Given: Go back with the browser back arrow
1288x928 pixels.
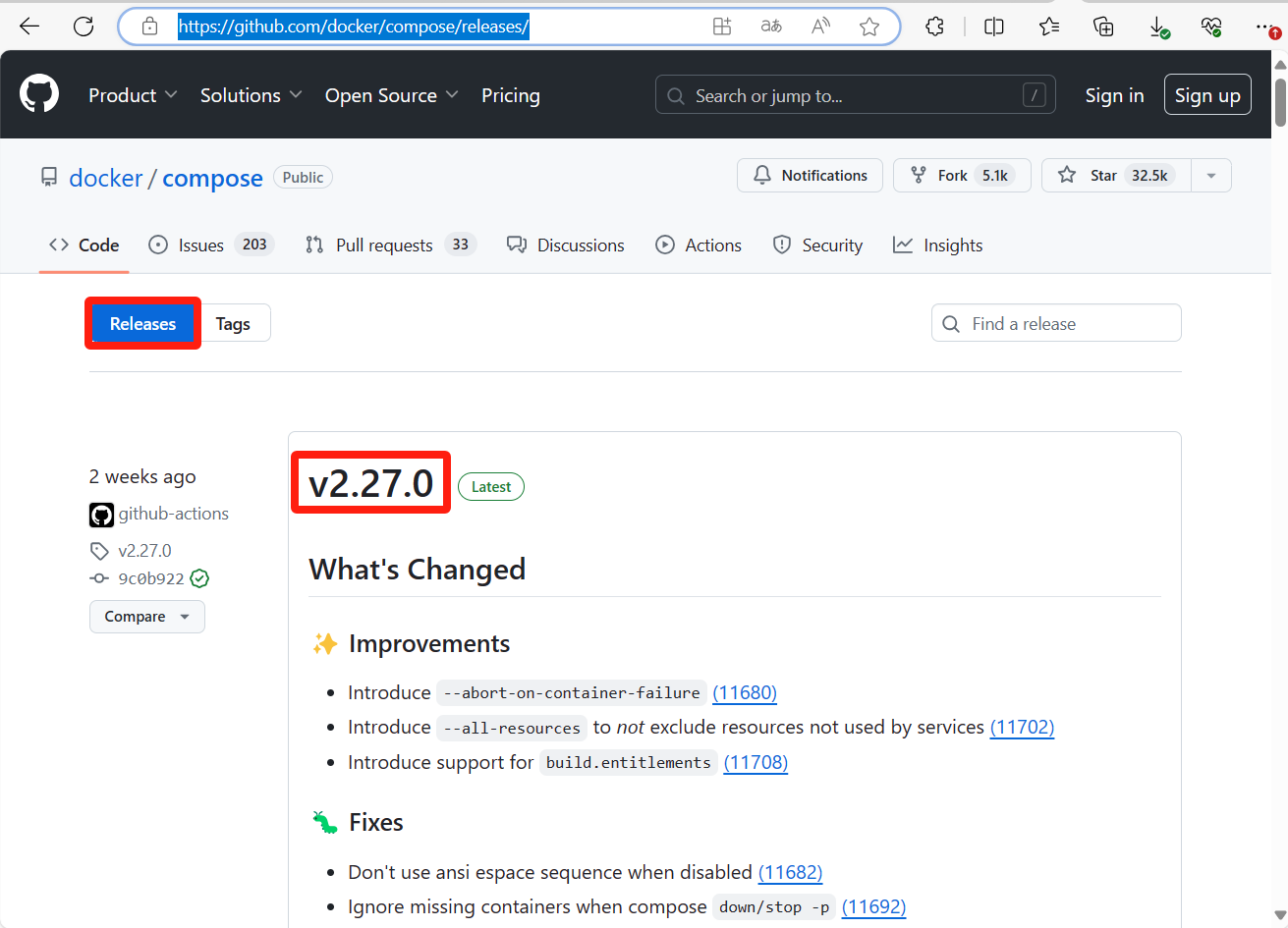Looking at the screenshot, I should 29,27.
